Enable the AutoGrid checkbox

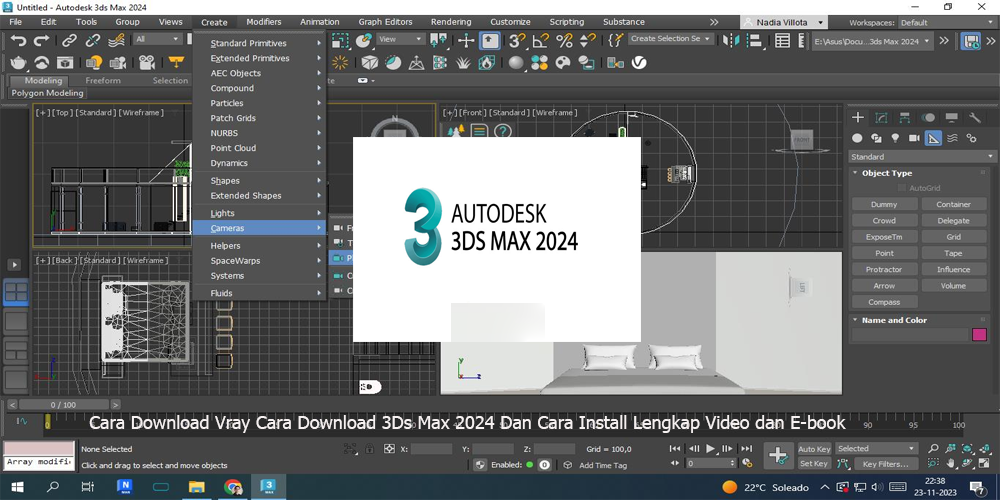pyautogui.click(x=902, y=188)
